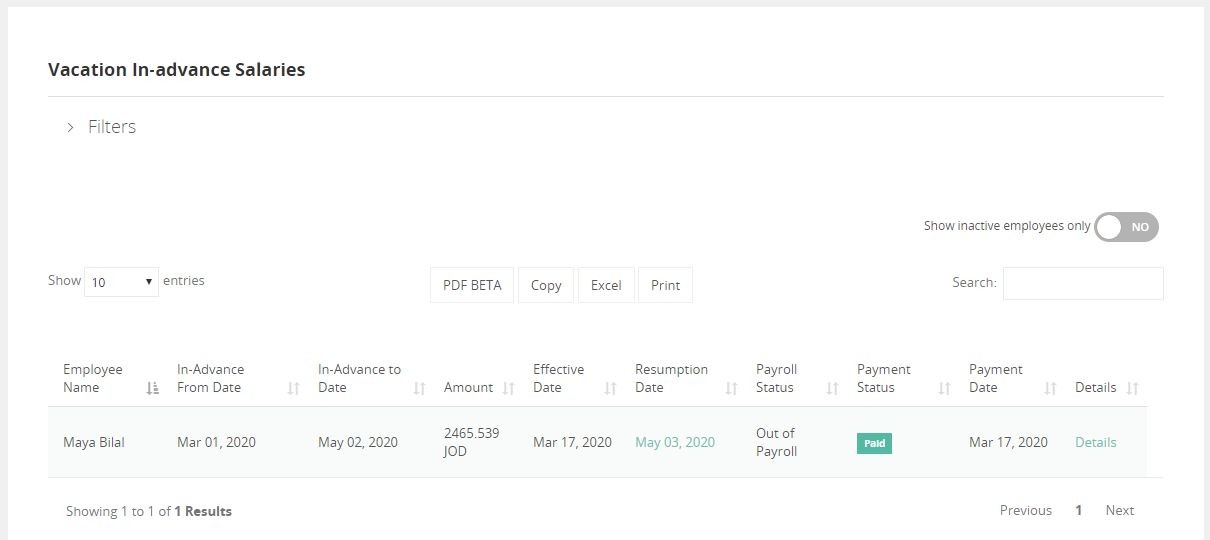This screenshot has width=1210, height=540.
Task: Click the Amount column header text
Action: [x=468, y=388]
